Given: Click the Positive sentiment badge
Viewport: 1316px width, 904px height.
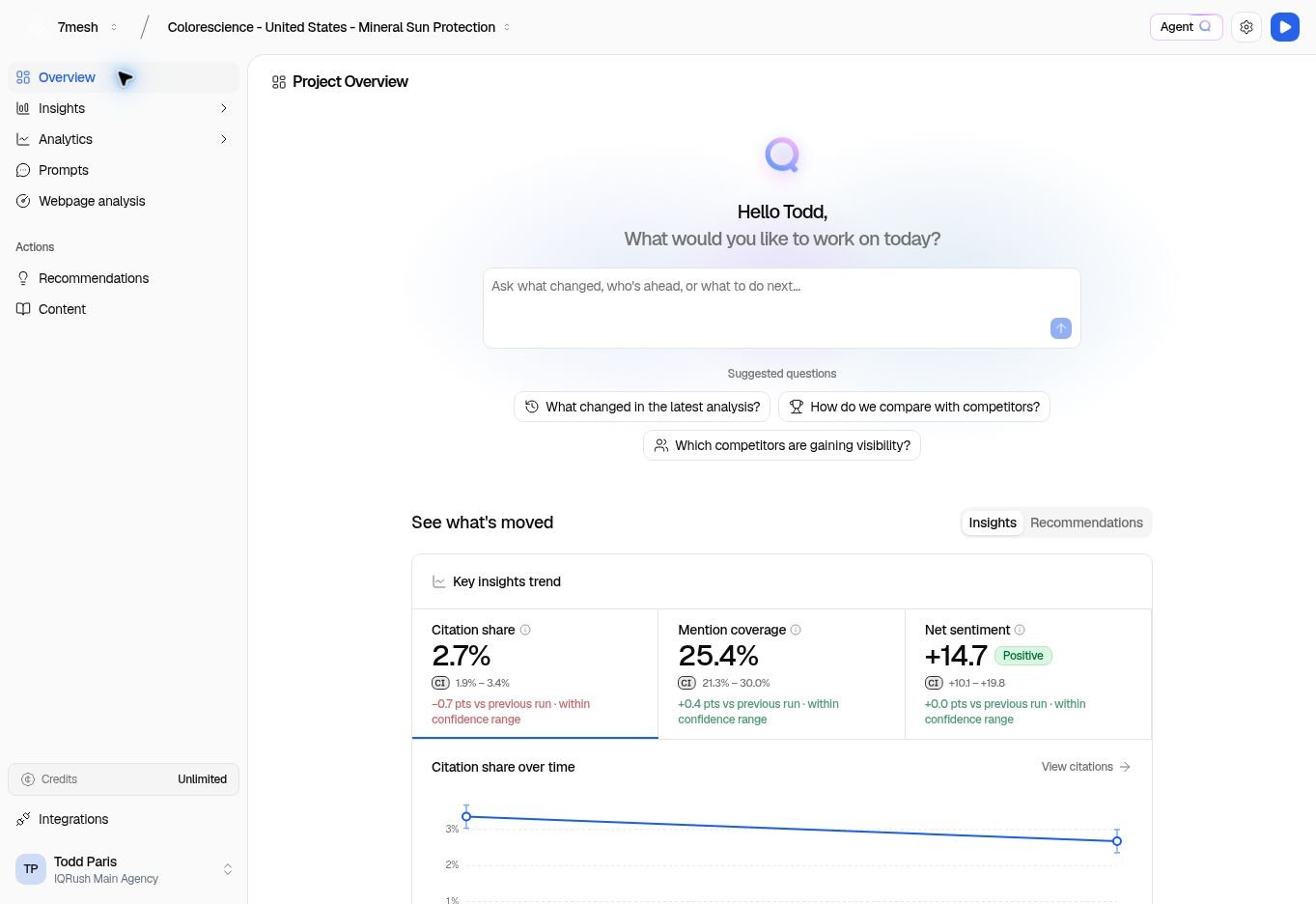Looking at the screenshot, I should (x=1022, y=656).
